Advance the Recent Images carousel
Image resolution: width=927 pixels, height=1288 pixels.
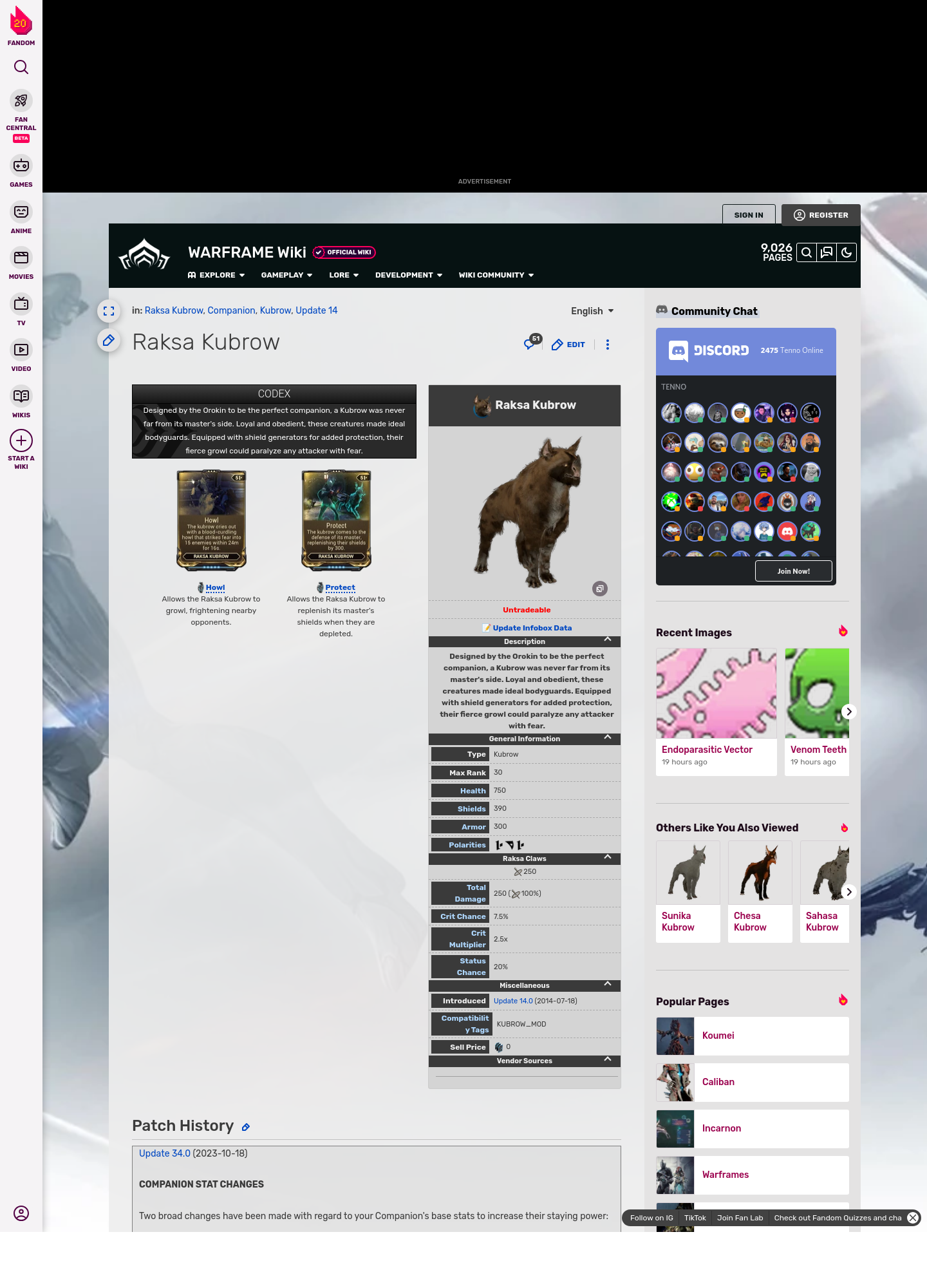pos(849,712)
